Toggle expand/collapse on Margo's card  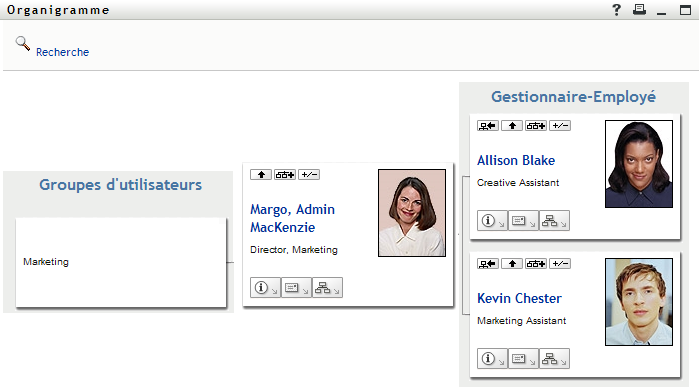point(309,175)
